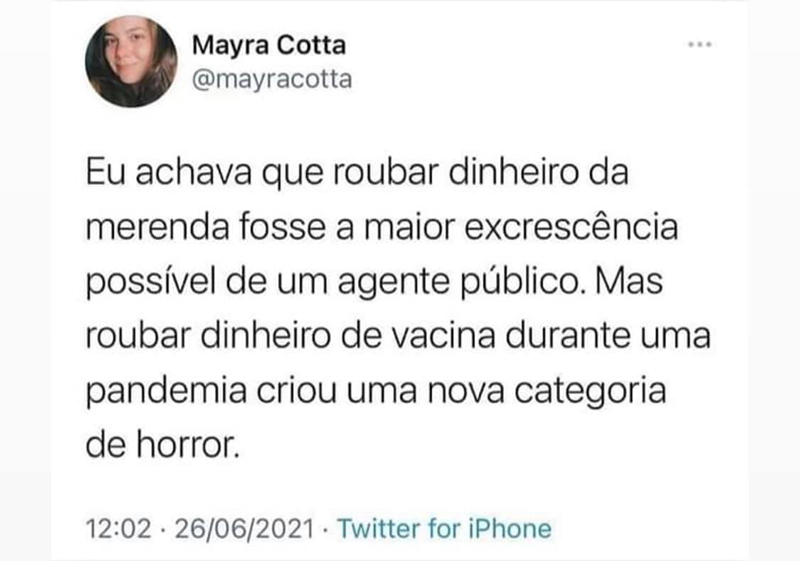
Task: Open the @mayracotta handle link
Action: click(x=272, y=80)
